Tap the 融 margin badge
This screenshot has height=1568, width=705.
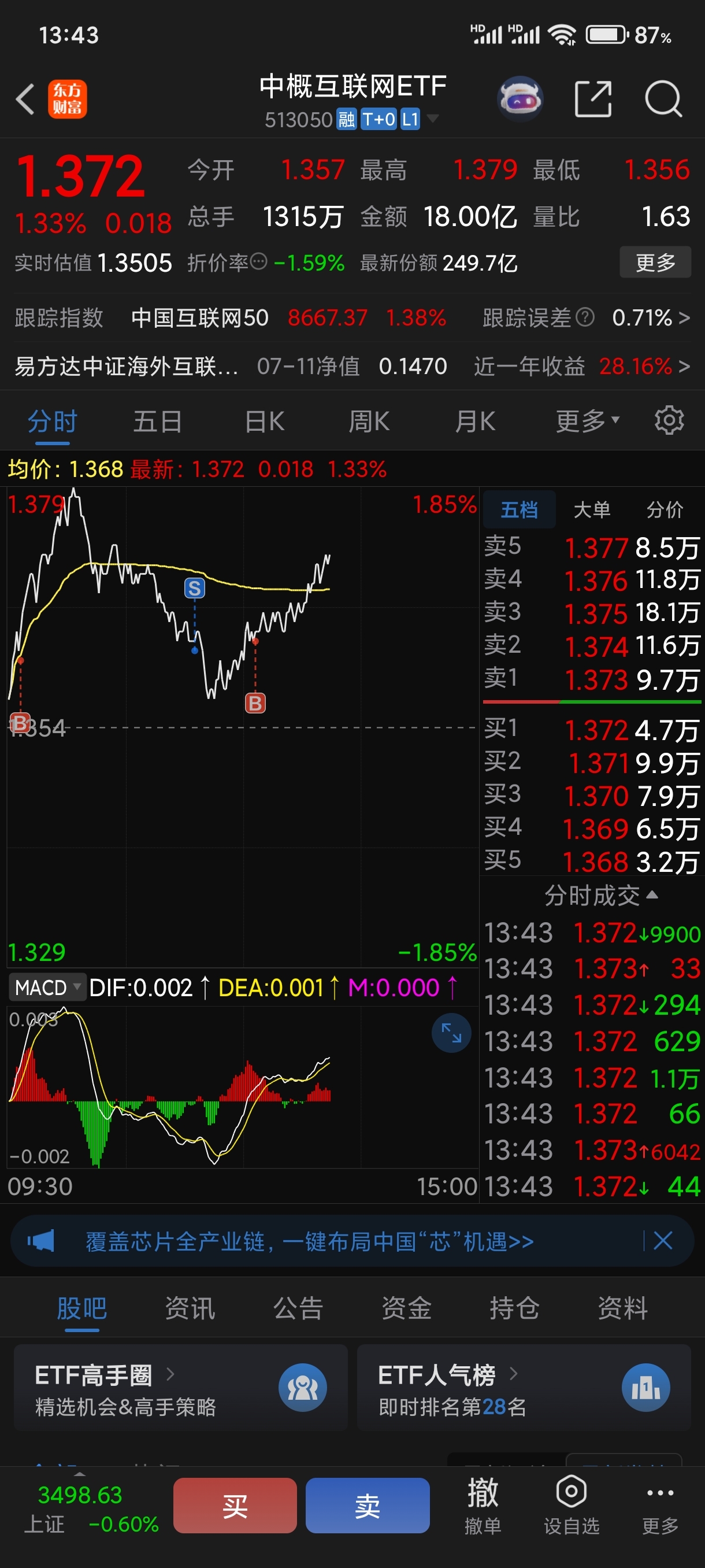pos(346,119)
